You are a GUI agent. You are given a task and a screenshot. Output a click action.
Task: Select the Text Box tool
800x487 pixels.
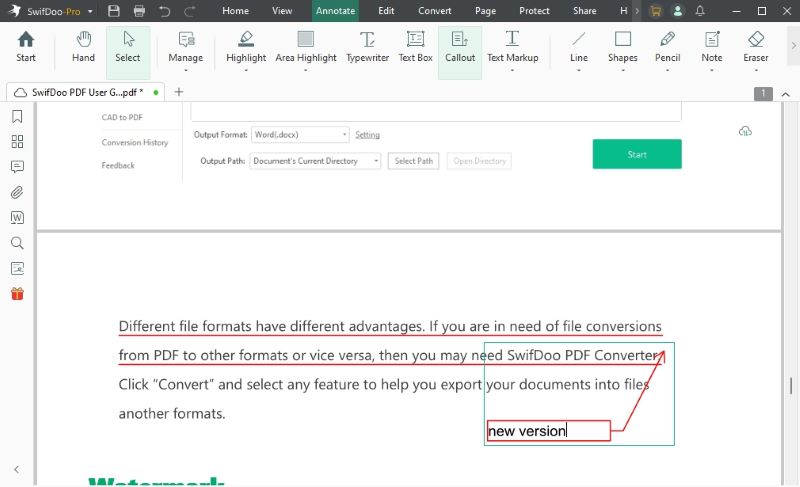415,47
